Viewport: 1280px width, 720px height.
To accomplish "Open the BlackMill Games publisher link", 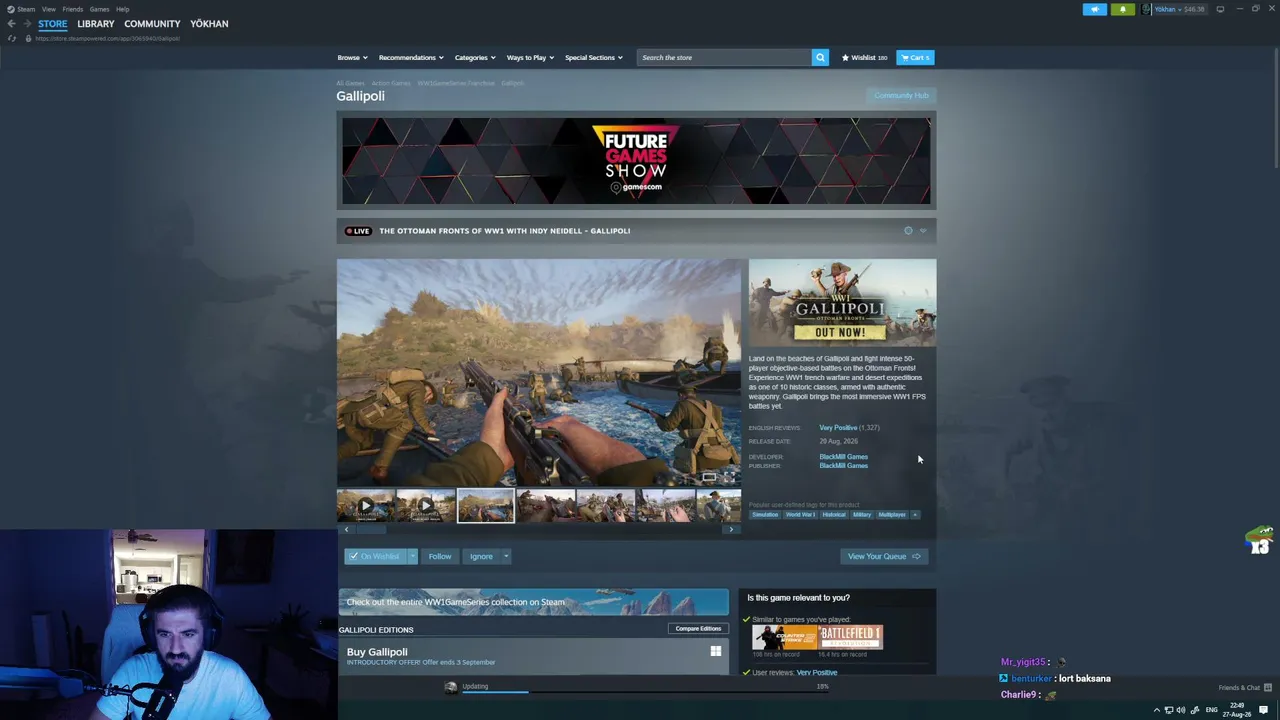I will (x=843, y=466).
